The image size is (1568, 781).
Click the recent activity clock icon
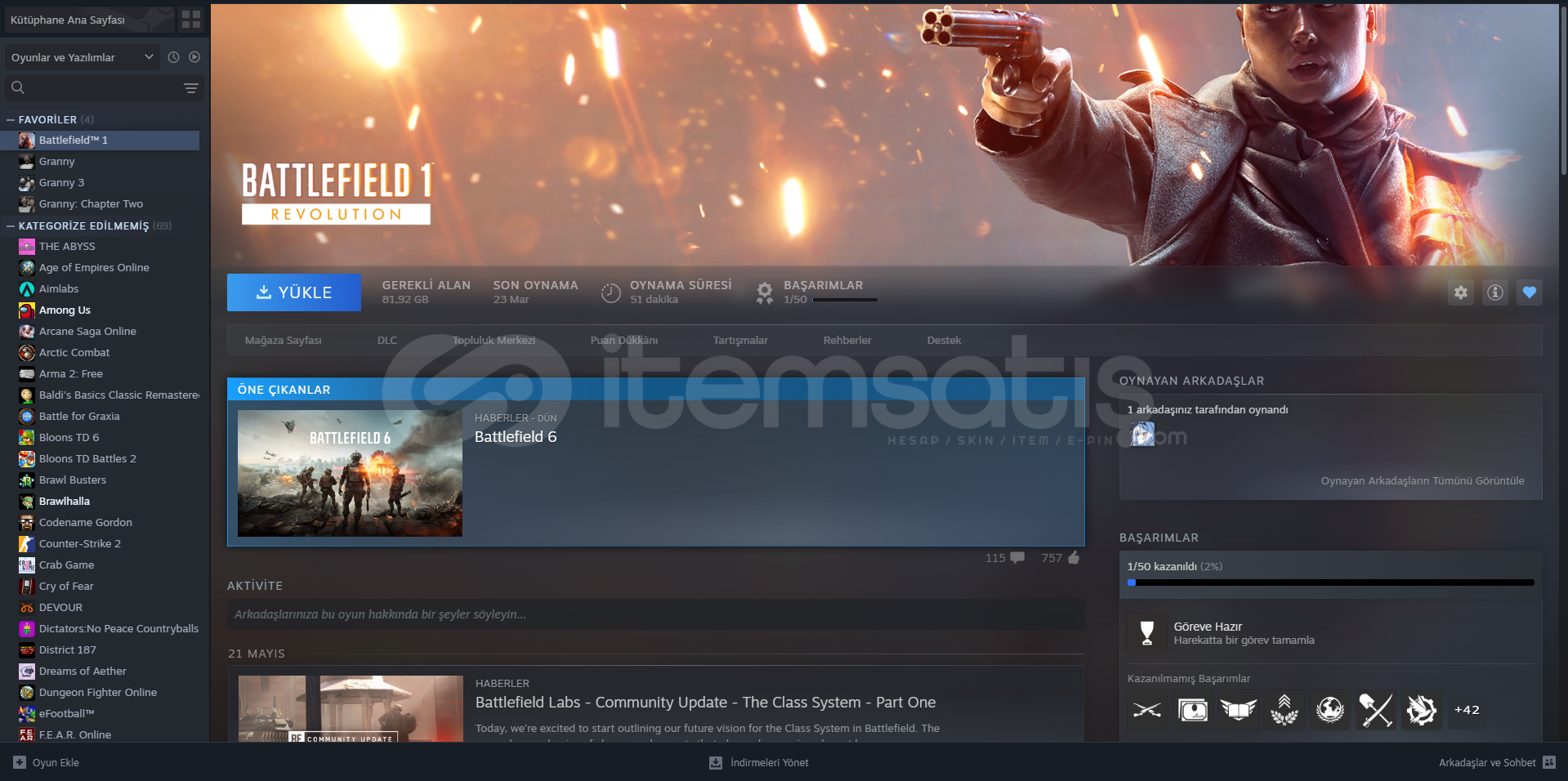coord(173,57)
